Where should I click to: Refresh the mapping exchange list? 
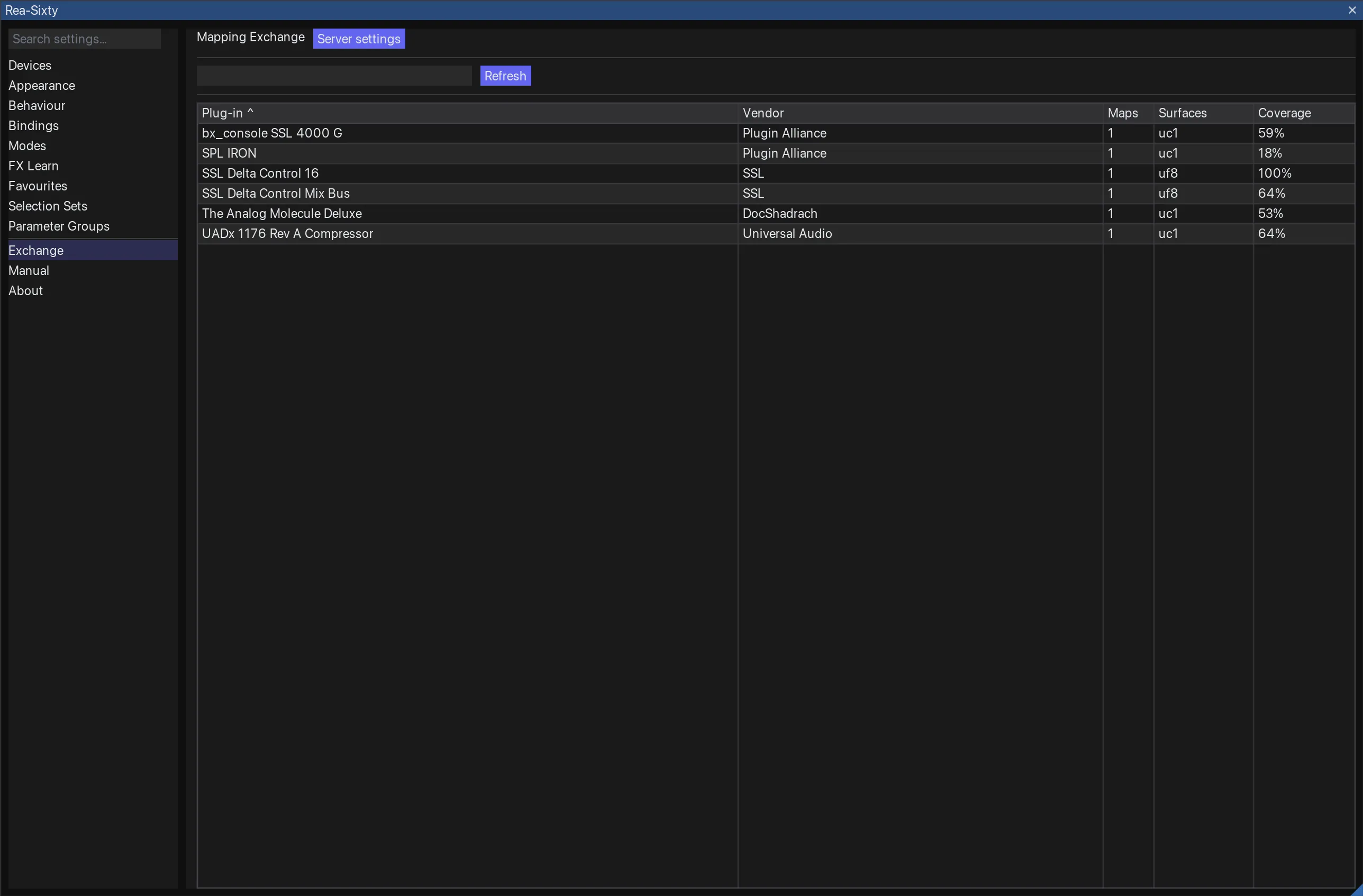click(x=505, y=76)
